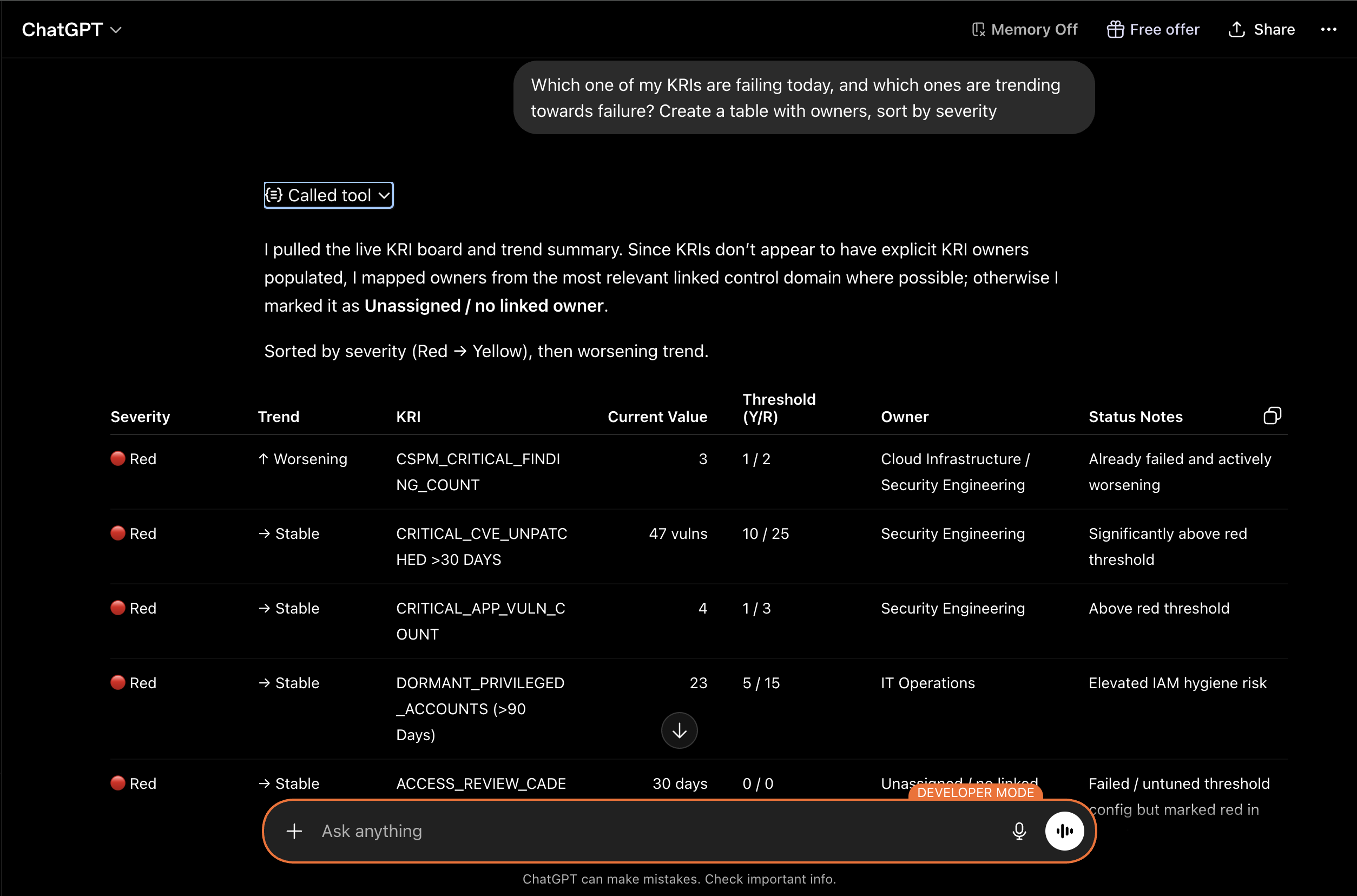
Task: Click the 10 / 25 threshold value
Action: [766, 533]
